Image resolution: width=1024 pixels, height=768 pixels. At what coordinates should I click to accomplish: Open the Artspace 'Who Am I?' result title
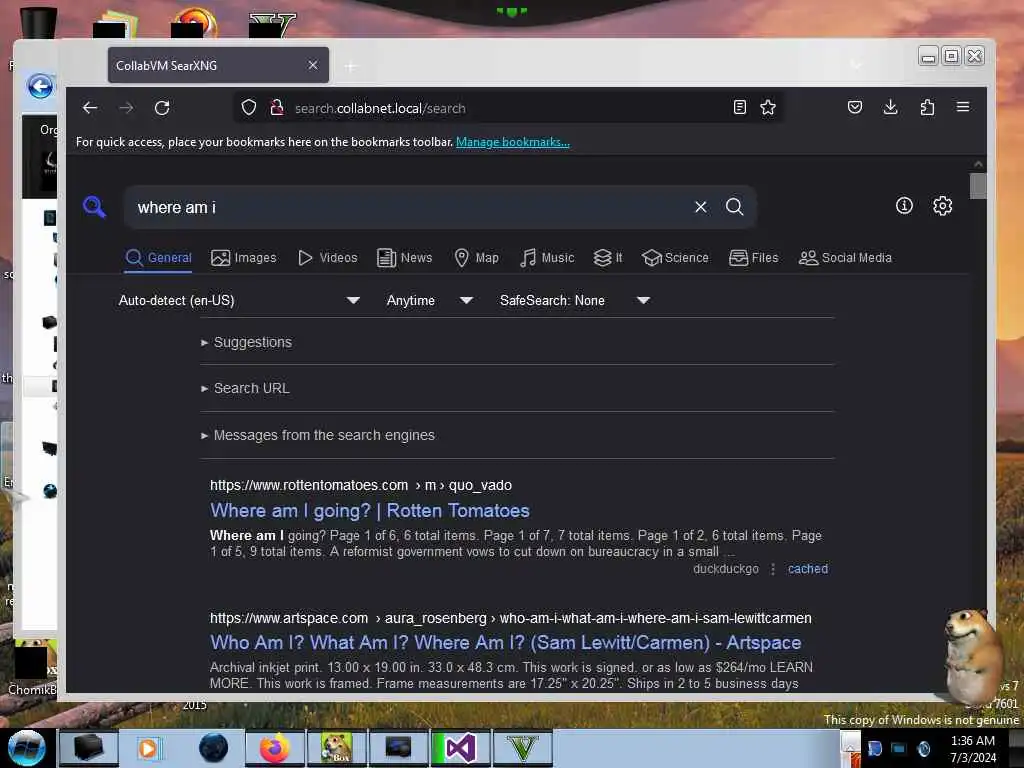point(505,643)
